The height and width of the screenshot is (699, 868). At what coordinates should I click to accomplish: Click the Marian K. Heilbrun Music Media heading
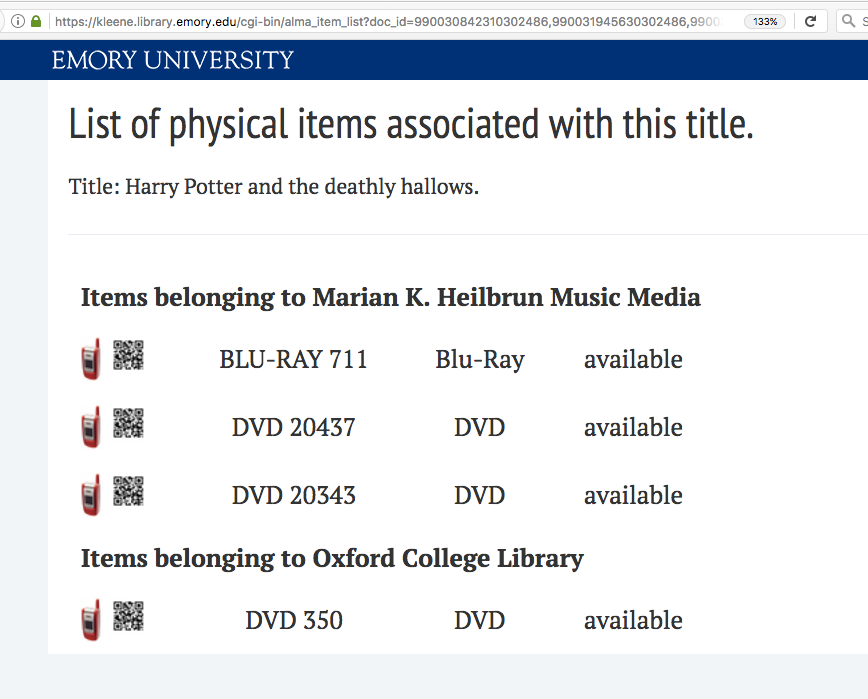(391, 297)
